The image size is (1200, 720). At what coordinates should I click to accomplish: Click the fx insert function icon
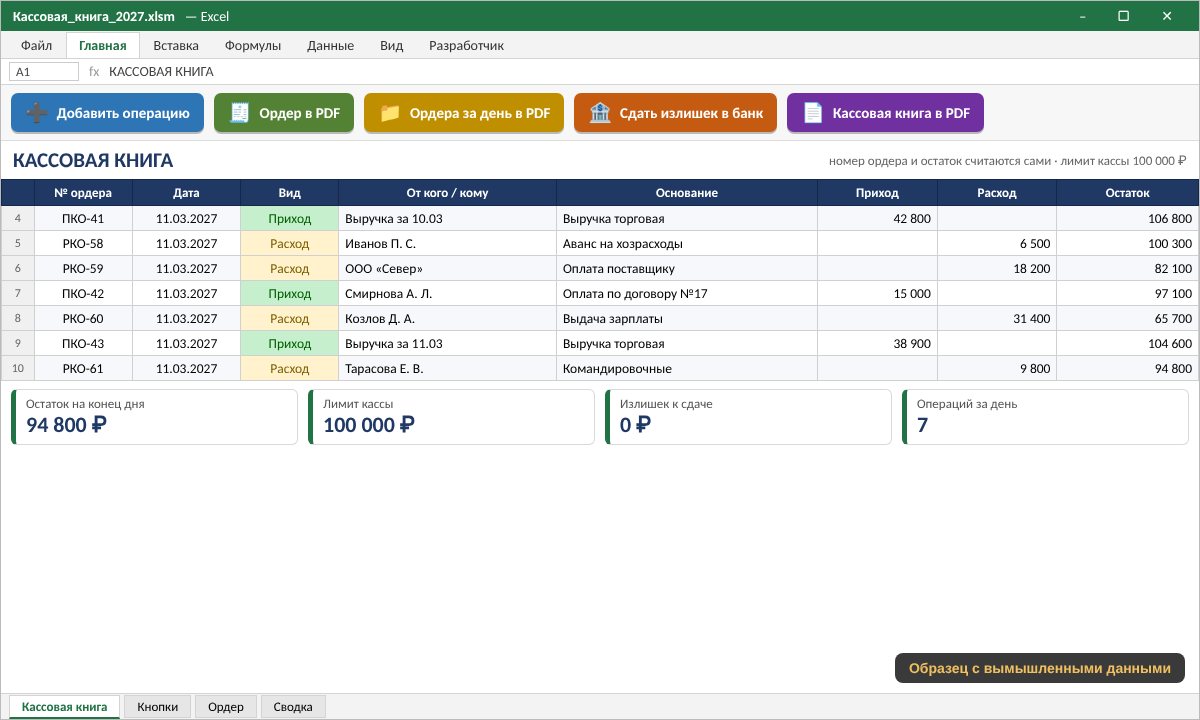[x=94, y=72]
